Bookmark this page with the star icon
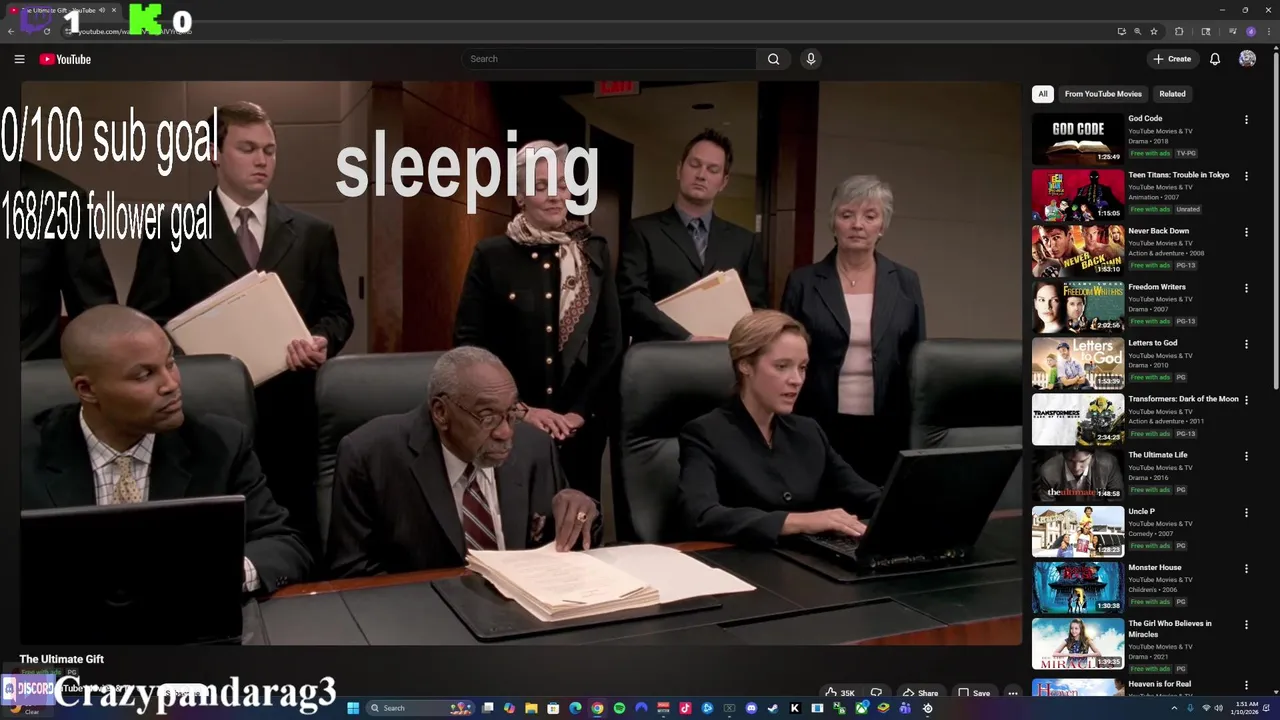This screenshot has height=720, width=1280. (1154, 31)
